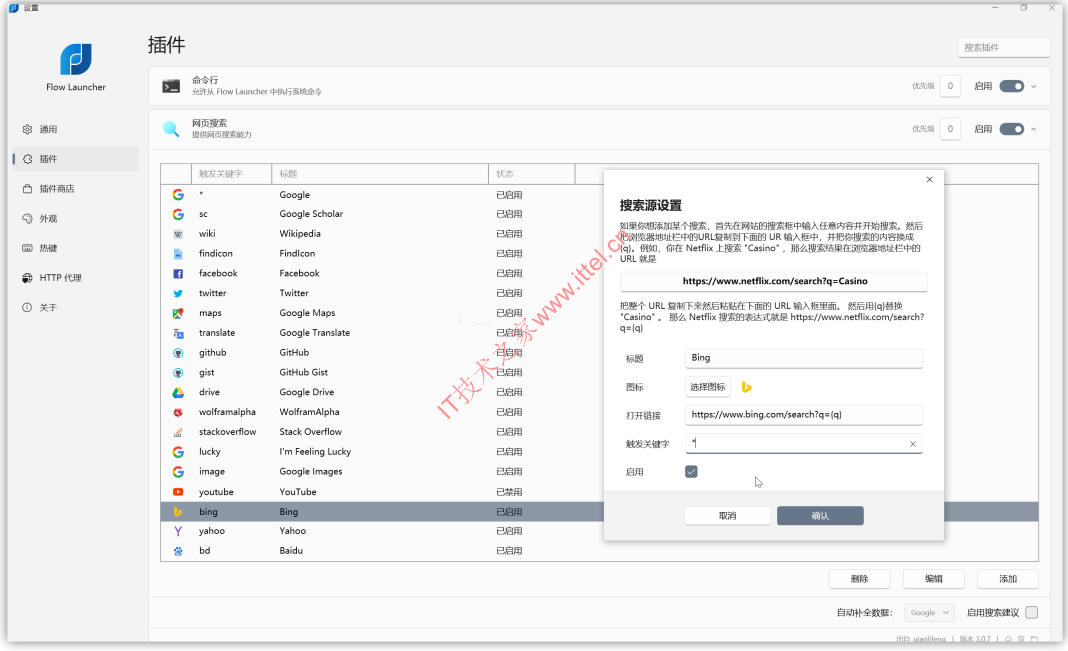Click the open link URL field
Image resolution: width=1068 pixels, height=651 pixels.
804,415
